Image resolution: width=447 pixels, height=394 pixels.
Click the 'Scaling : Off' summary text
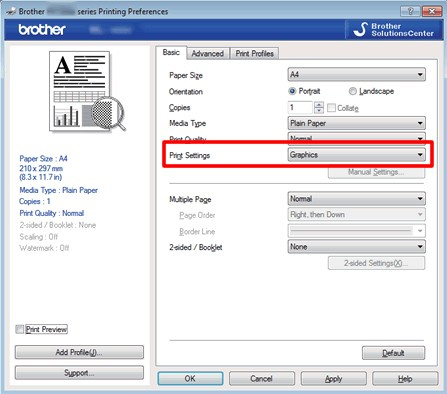click(x=38, y=237)
